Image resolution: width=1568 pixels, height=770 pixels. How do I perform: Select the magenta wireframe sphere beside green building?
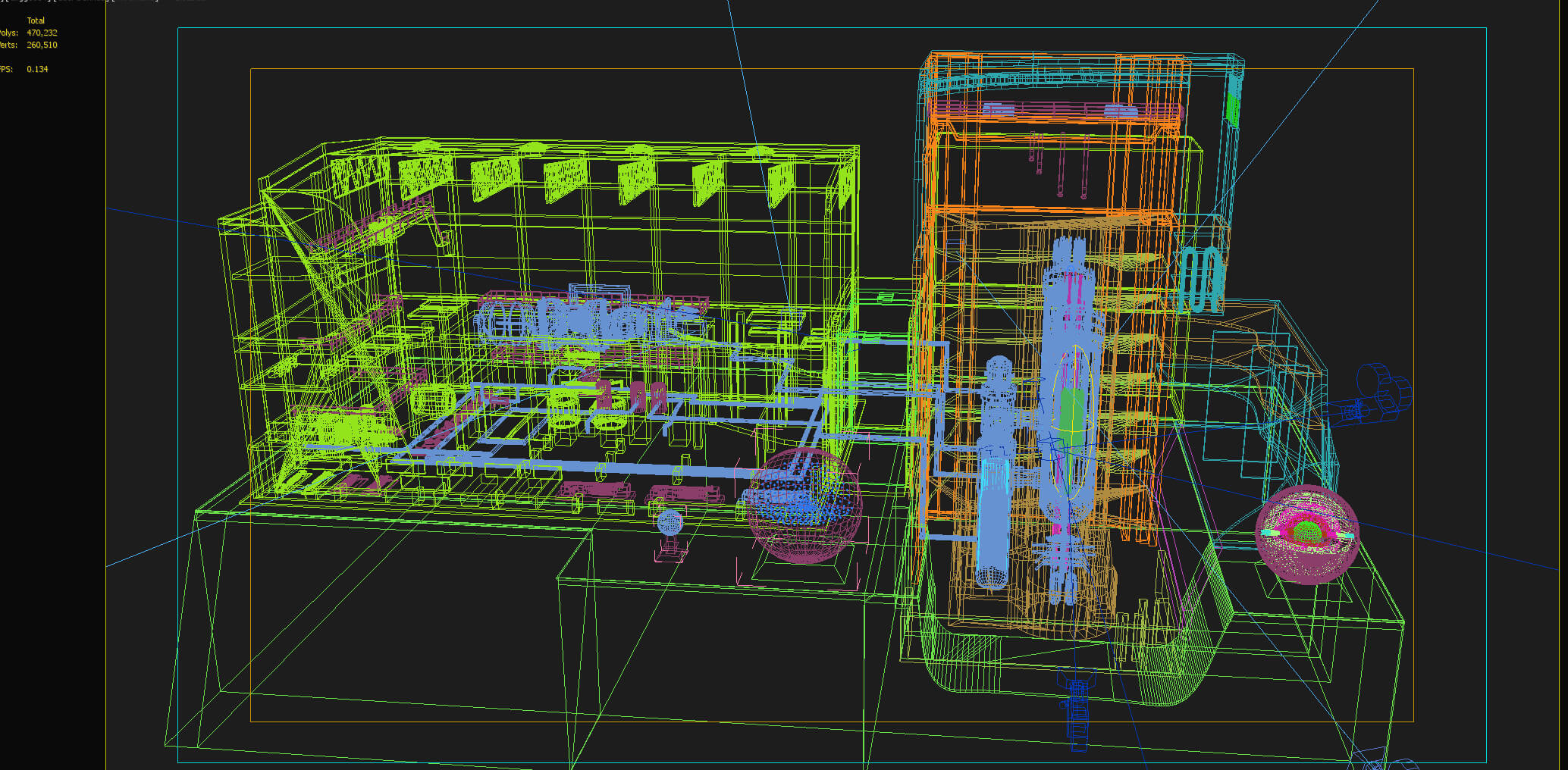point(804,506)
